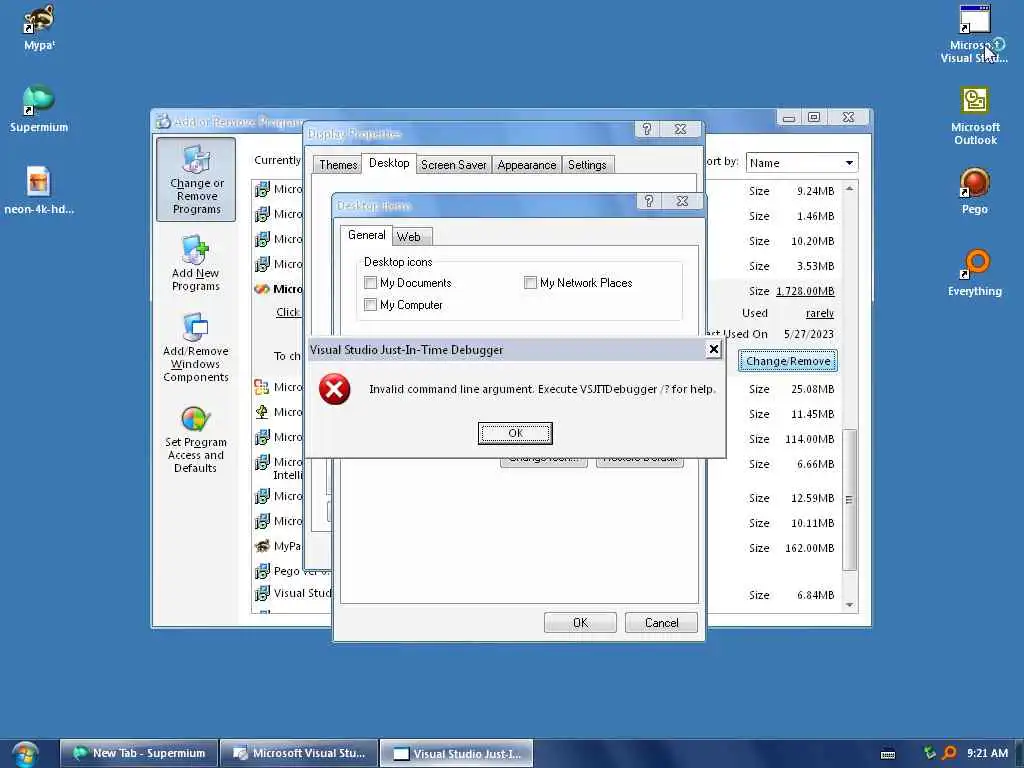Click the network tray icon
This screenshot has height=768, width=1024.
(x=929, y=753)
